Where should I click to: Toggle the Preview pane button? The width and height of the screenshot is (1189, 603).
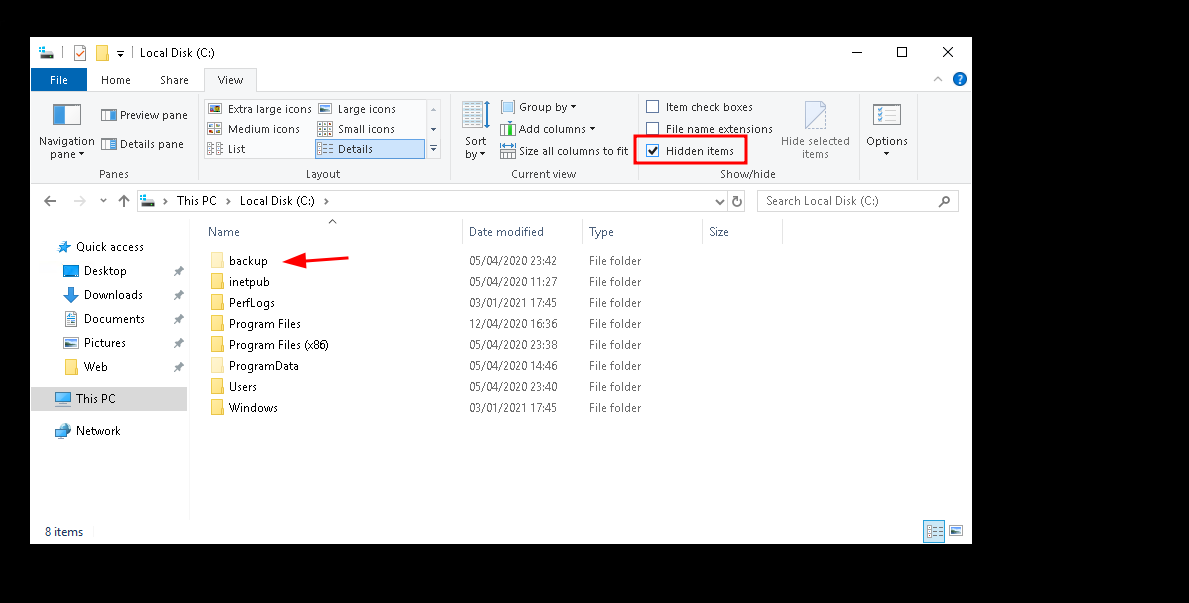(x=144, y=115)
